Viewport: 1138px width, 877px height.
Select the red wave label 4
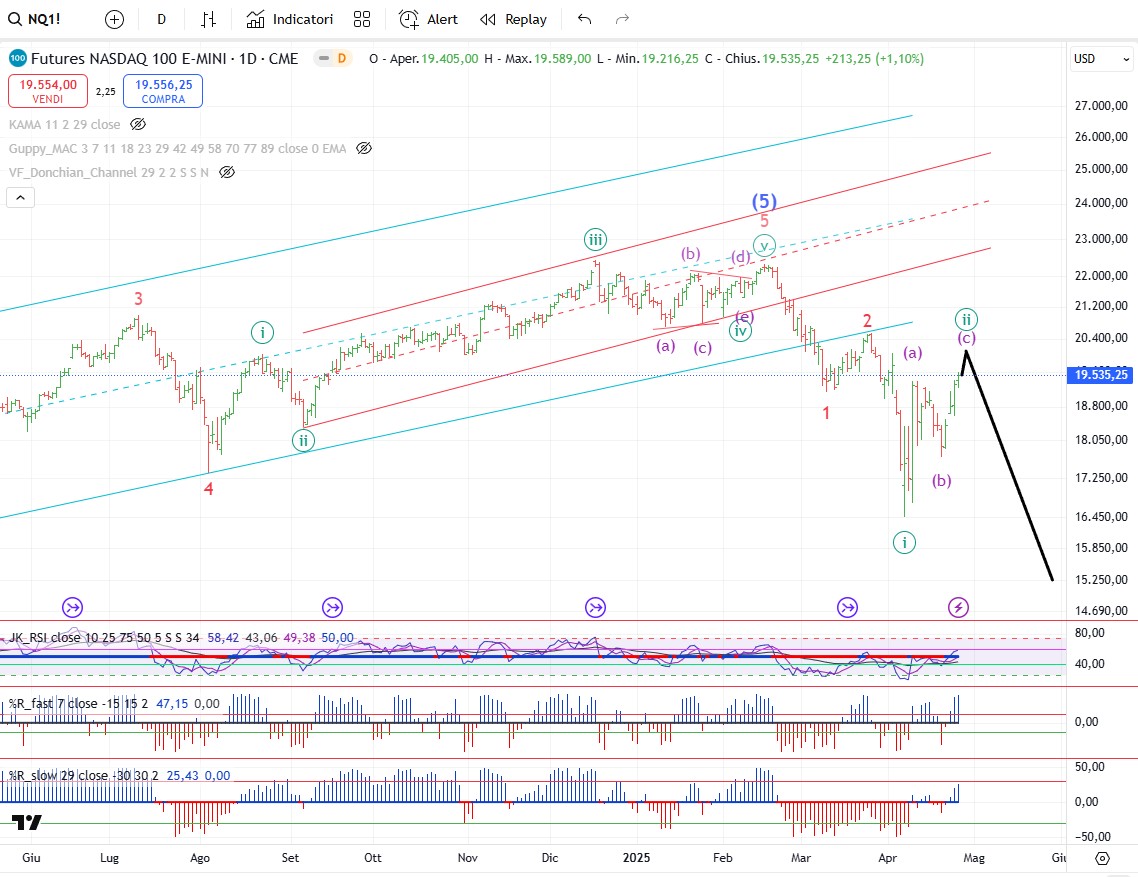(x=208, y=489)
